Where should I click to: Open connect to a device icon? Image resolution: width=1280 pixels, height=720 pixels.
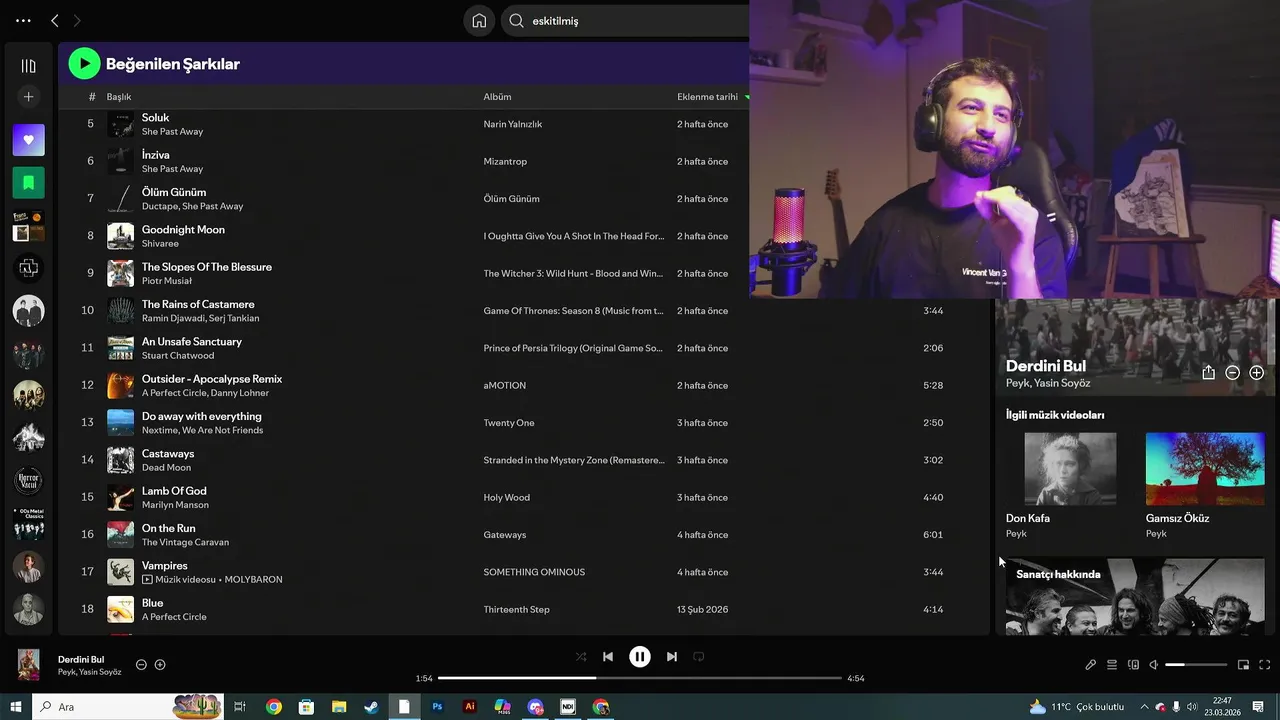[1133, 665]
